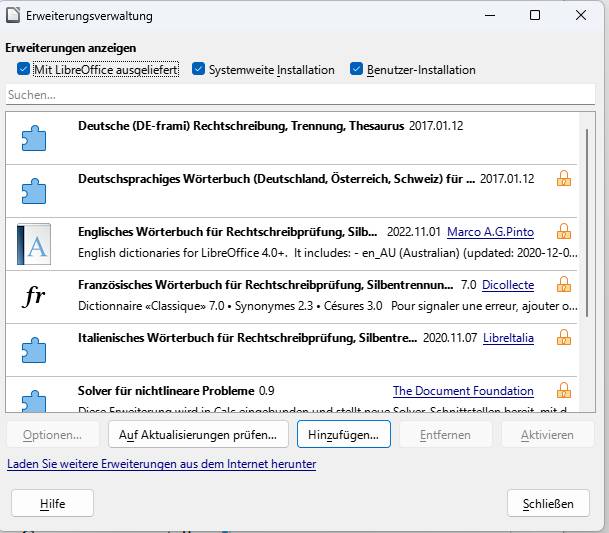Select 'Solver für nichtlineare Probleme' title
The height and width of the screenshot is (533, 609).
(166, 391)
